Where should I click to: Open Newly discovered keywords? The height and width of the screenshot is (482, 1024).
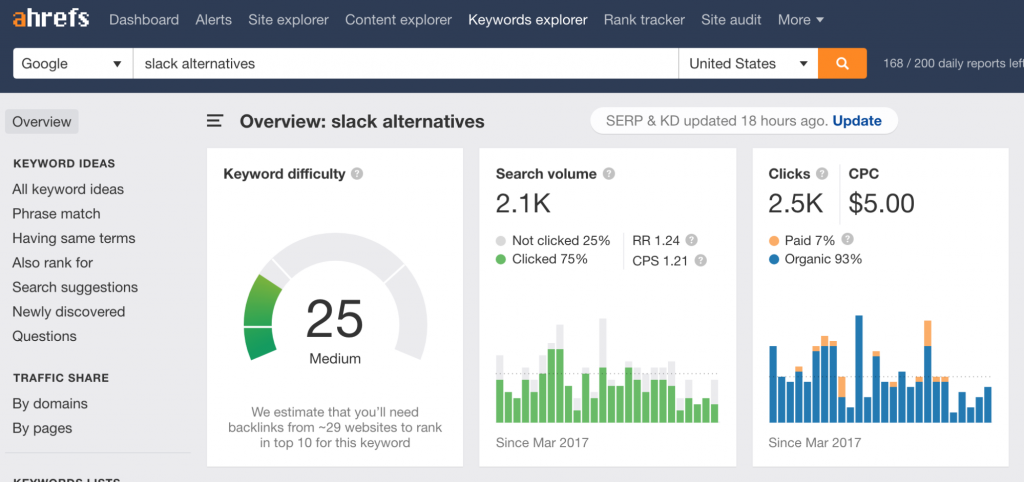tap(69, 312)
